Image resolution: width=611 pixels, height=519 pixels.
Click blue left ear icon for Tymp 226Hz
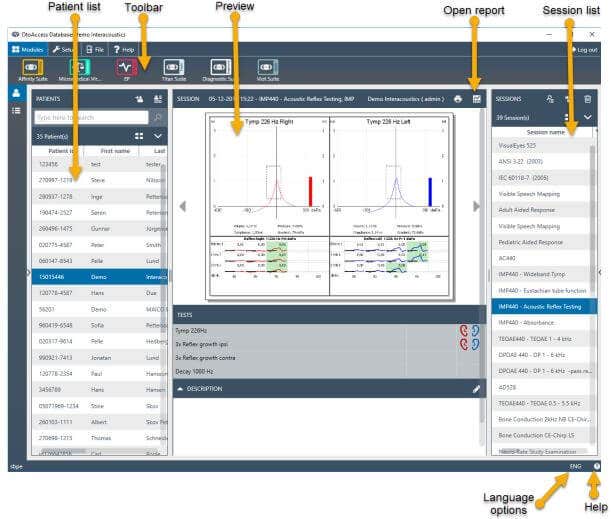(475, 330)
